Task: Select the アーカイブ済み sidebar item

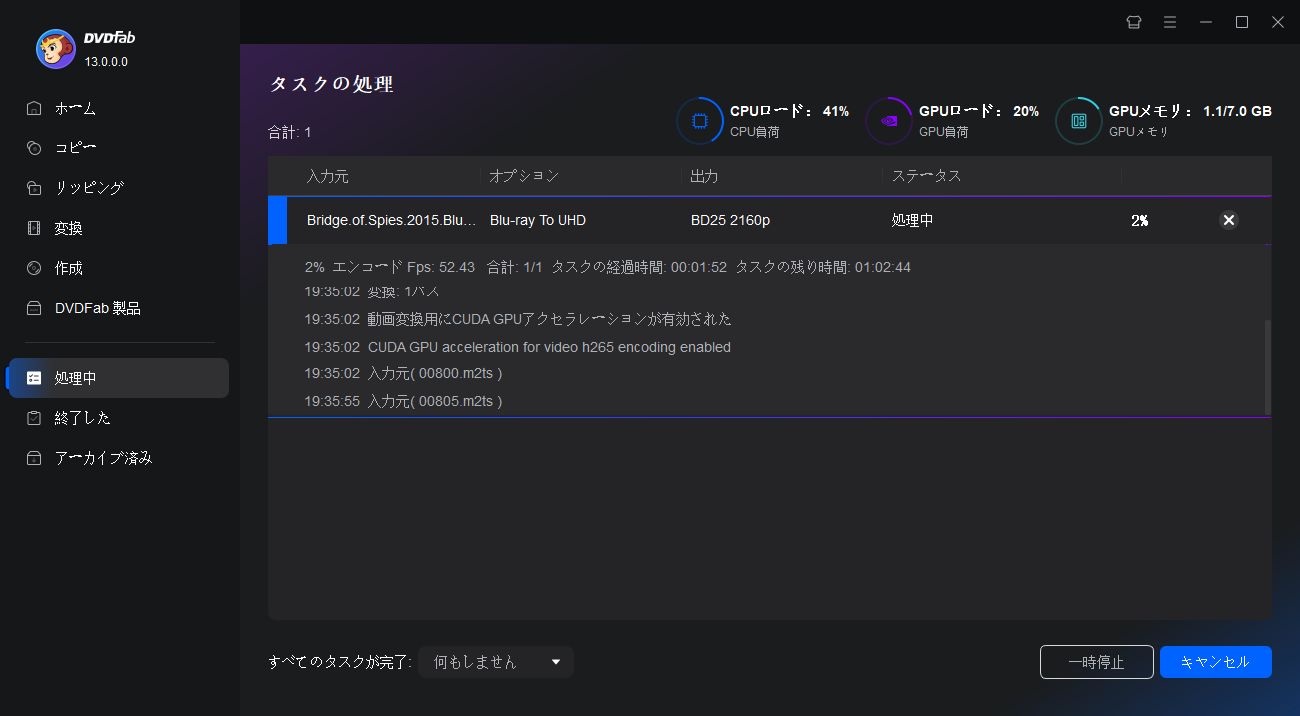Action: [x=118, y=458]
